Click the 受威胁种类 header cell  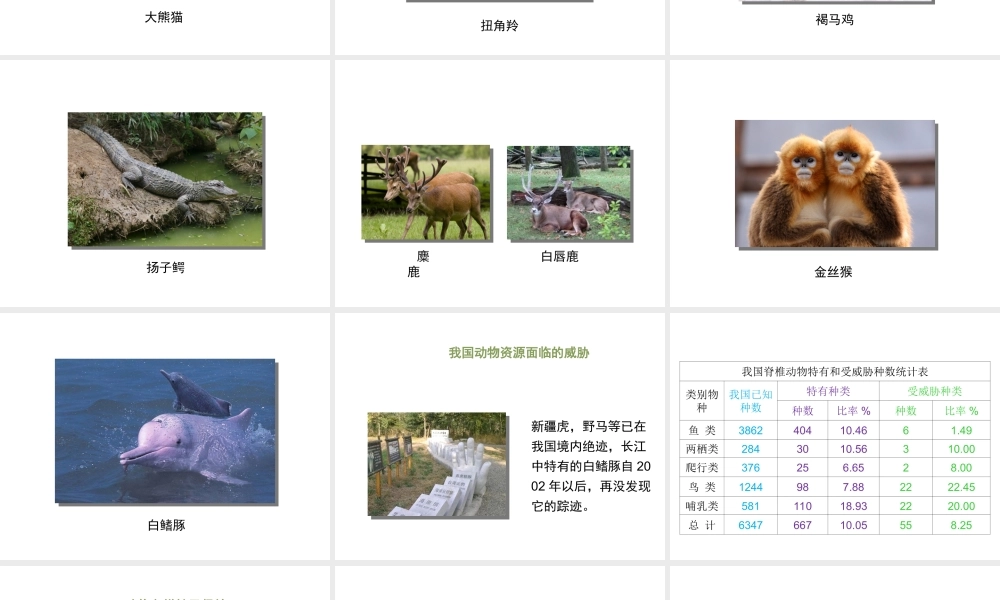(x=934, y=391)
